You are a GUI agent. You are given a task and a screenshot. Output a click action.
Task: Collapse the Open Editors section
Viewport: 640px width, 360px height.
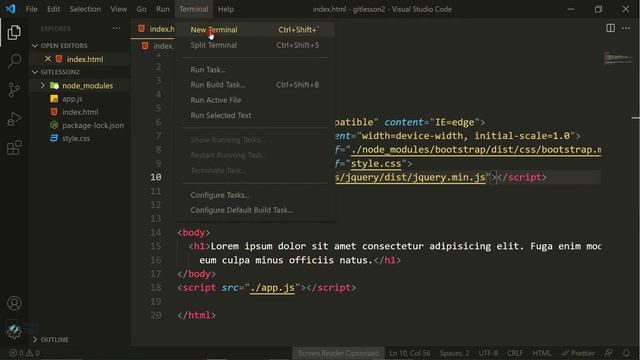coord(35,46)
